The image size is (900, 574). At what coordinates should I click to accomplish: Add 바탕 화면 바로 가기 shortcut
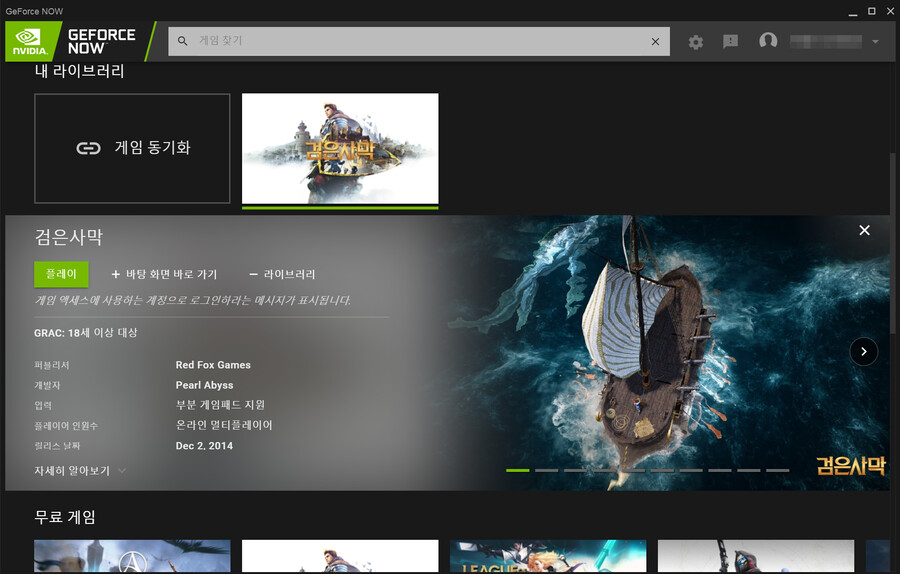164,274
